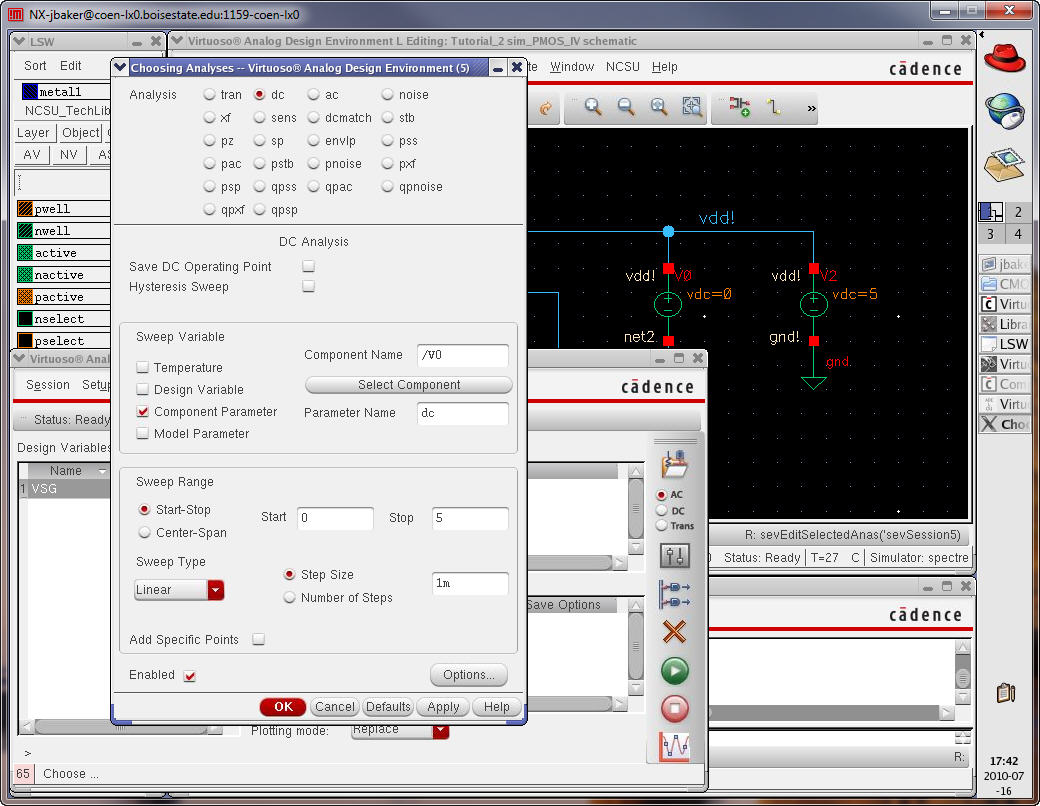Click the Stop value input field
Viewport: 1040px width, 806px height.
tap(470, 518)
